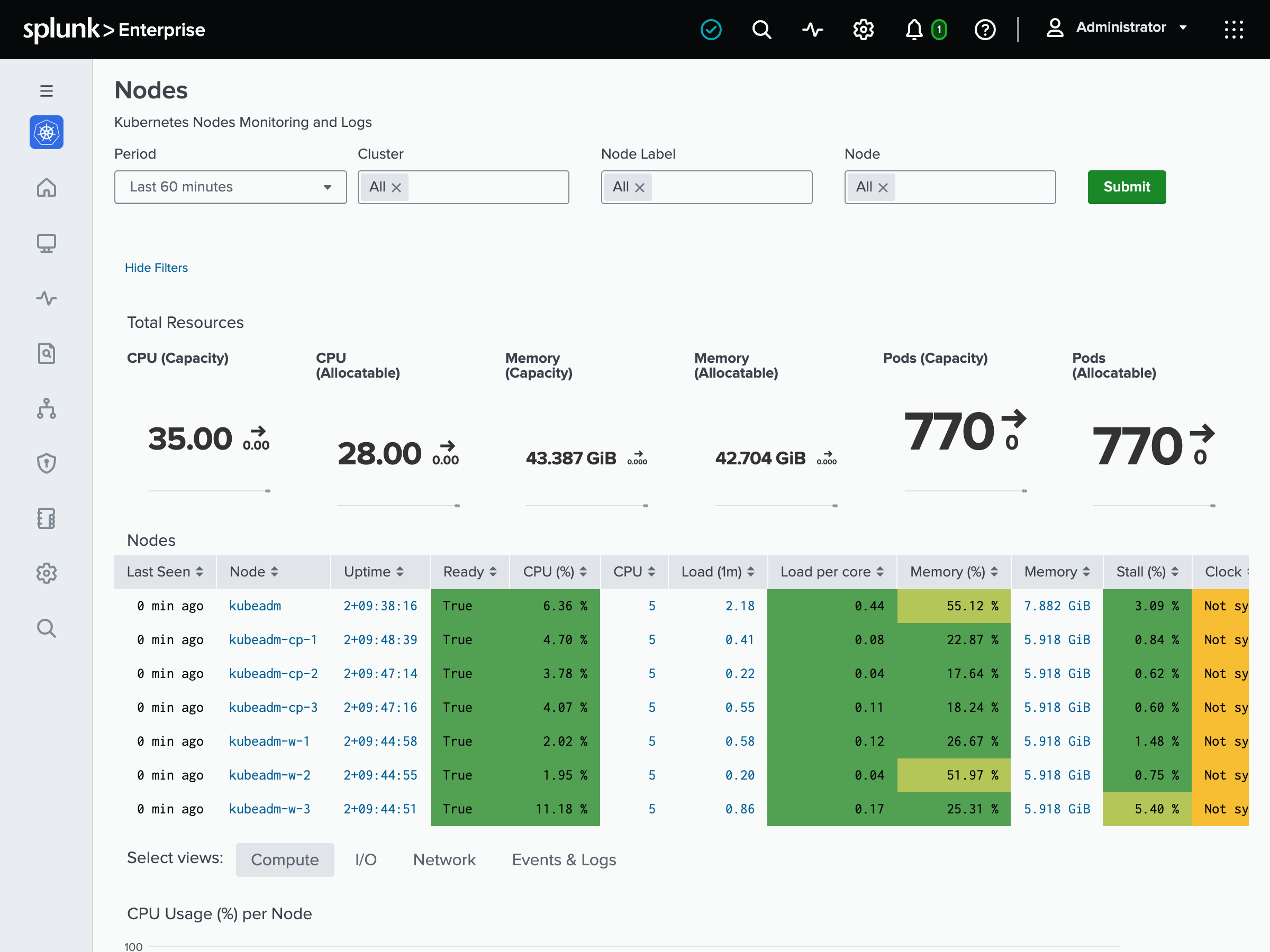Select the Compute view tab

click(285, 859)
